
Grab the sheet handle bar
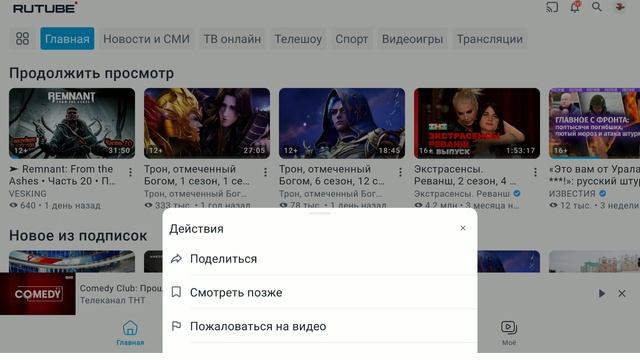pos(320,213)
